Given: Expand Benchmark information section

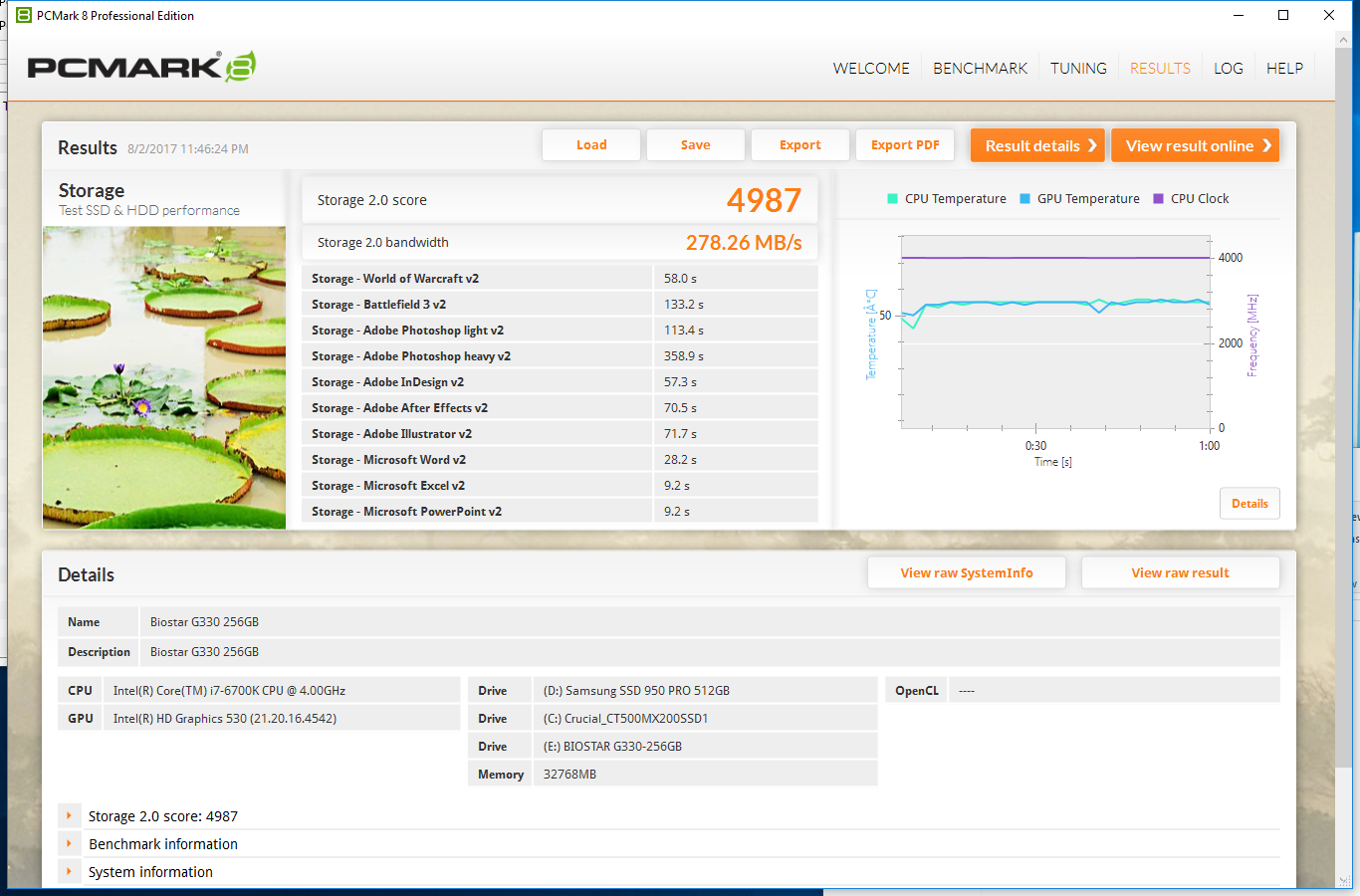Looking at the screenshot, I should (69, 844).
